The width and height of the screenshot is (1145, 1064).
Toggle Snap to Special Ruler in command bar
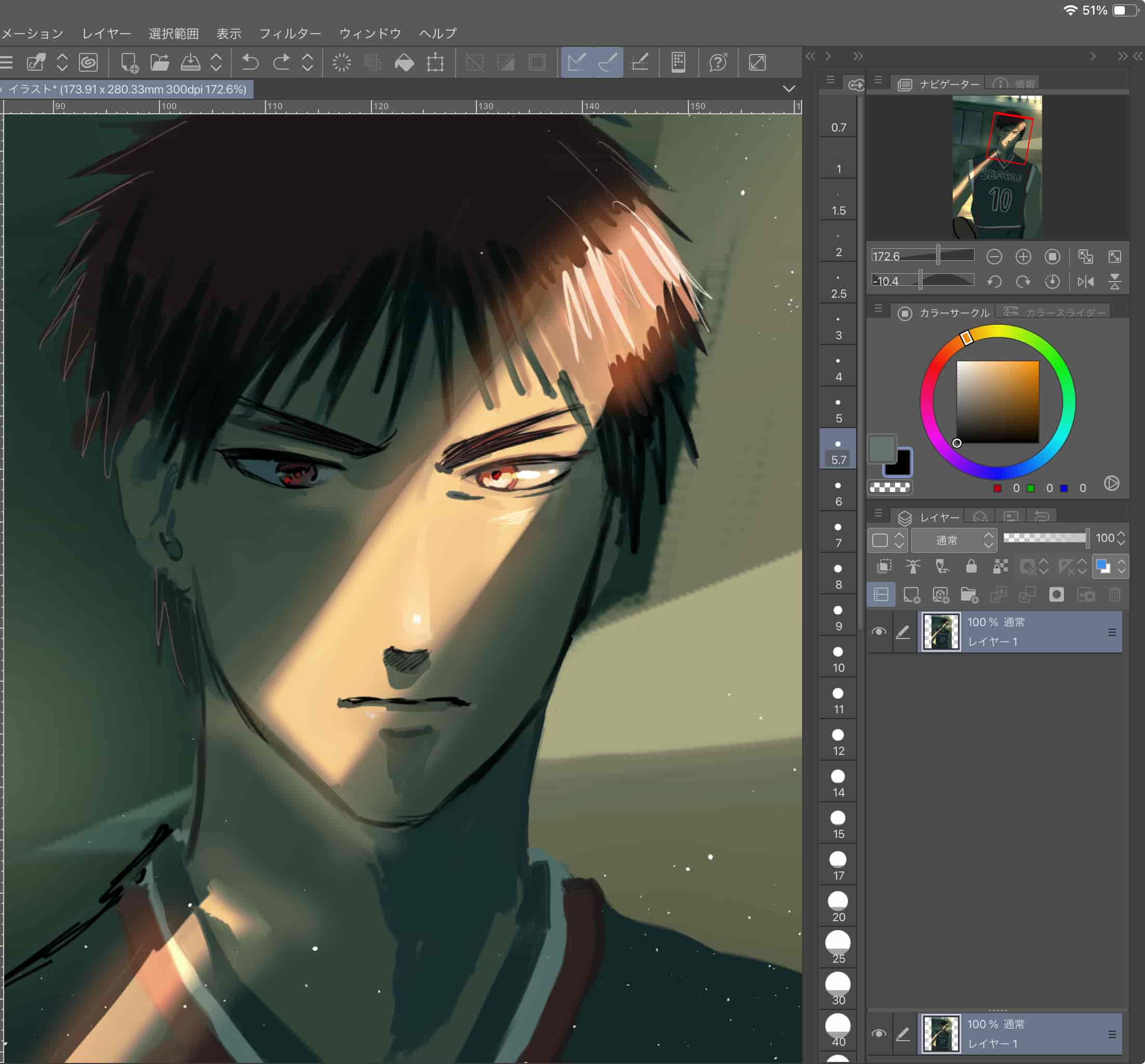608,62
